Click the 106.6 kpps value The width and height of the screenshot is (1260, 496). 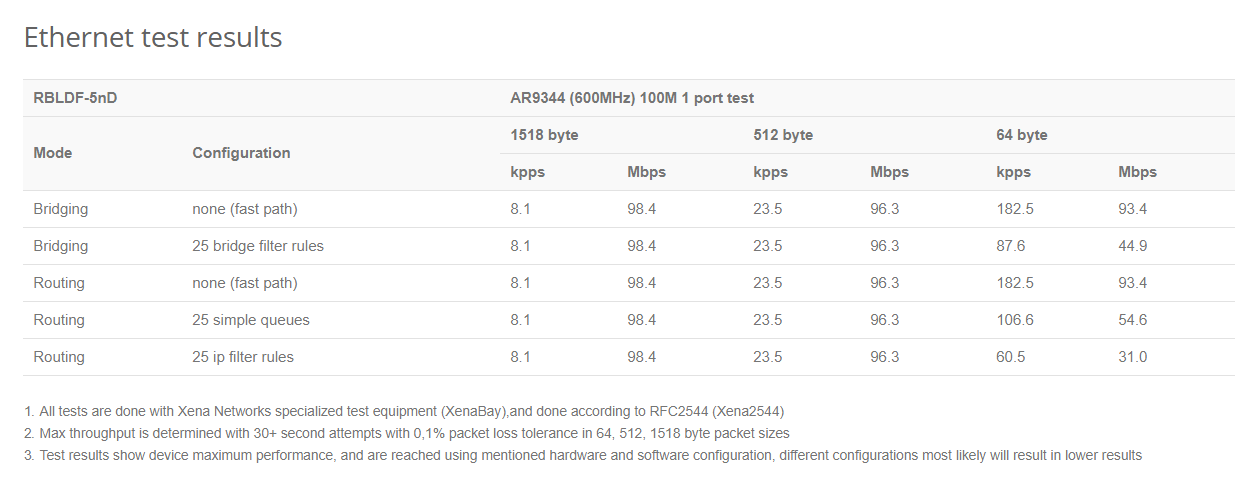pos(1015,320)
